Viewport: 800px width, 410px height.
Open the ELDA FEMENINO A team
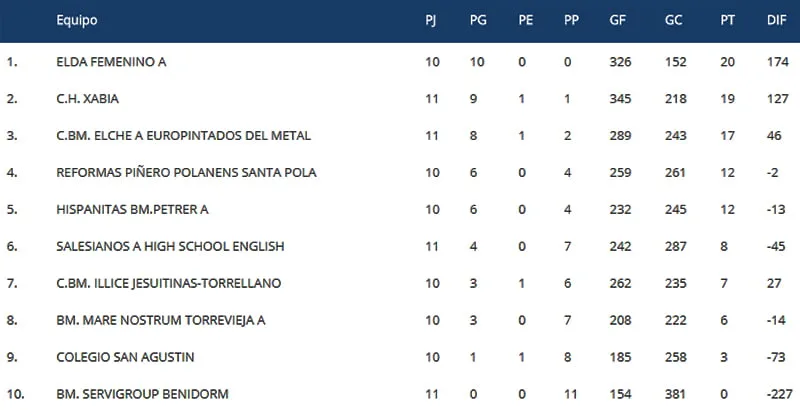pyautogui.click(x=111, y=62)
